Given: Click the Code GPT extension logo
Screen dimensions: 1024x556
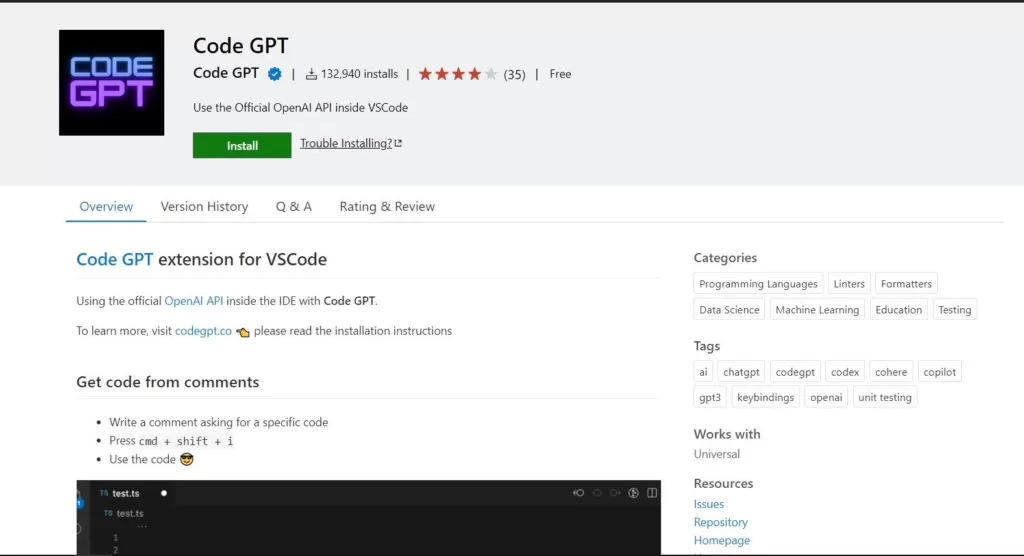Looking at the screenshot, I should coord(112,82).
